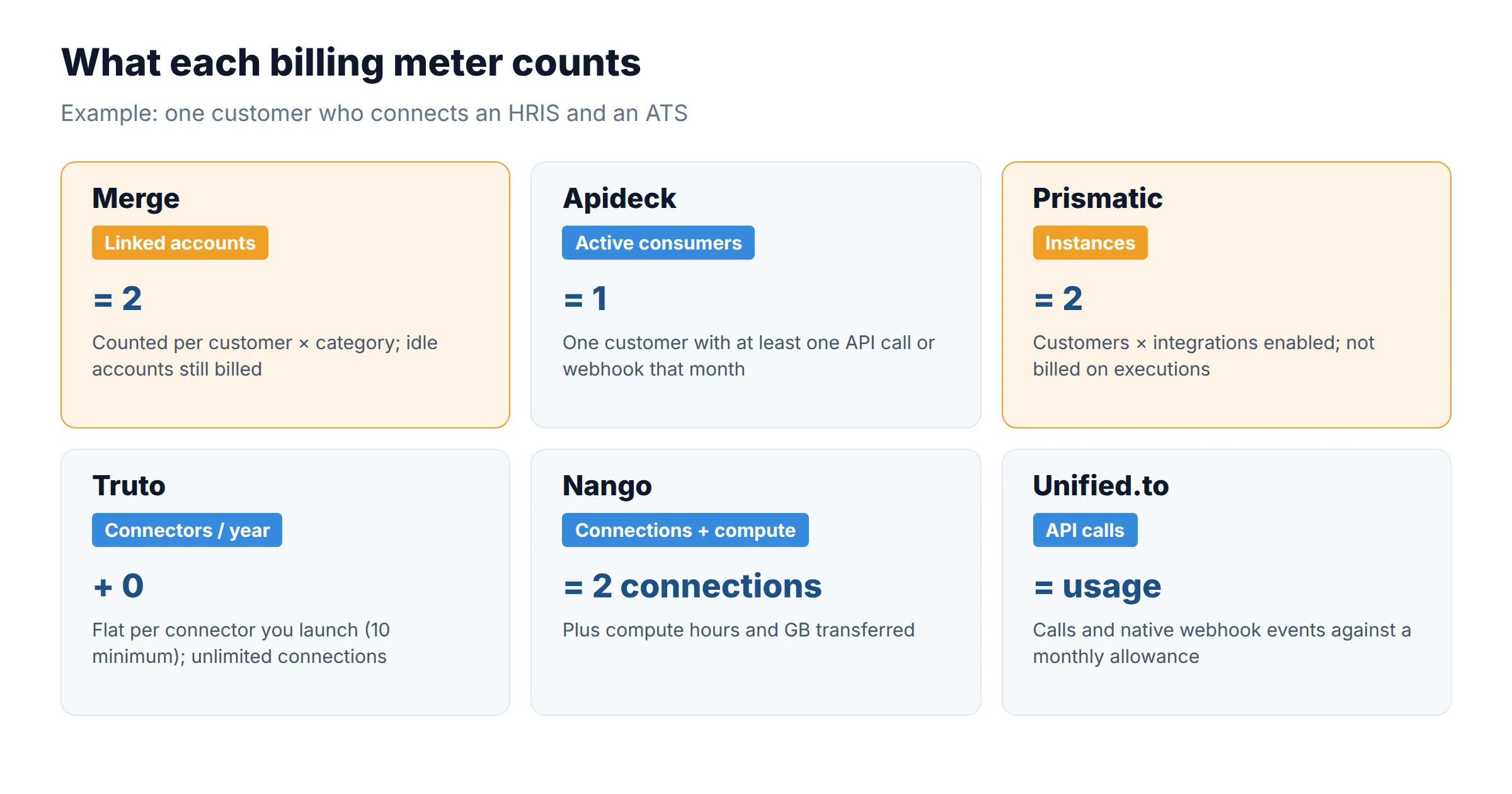1512x794 pixels.
Task: Select the Nango card title
Action: tap(607, 486)
